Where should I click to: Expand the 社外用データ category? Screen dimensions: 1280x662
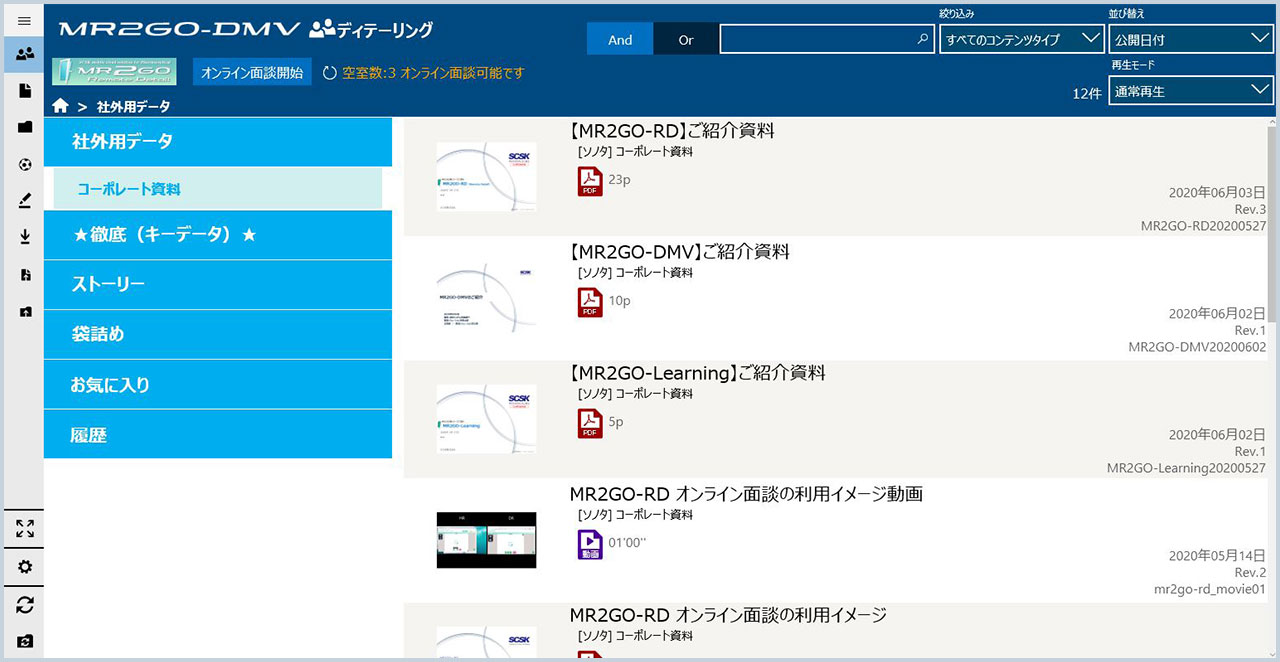(218, 141)
